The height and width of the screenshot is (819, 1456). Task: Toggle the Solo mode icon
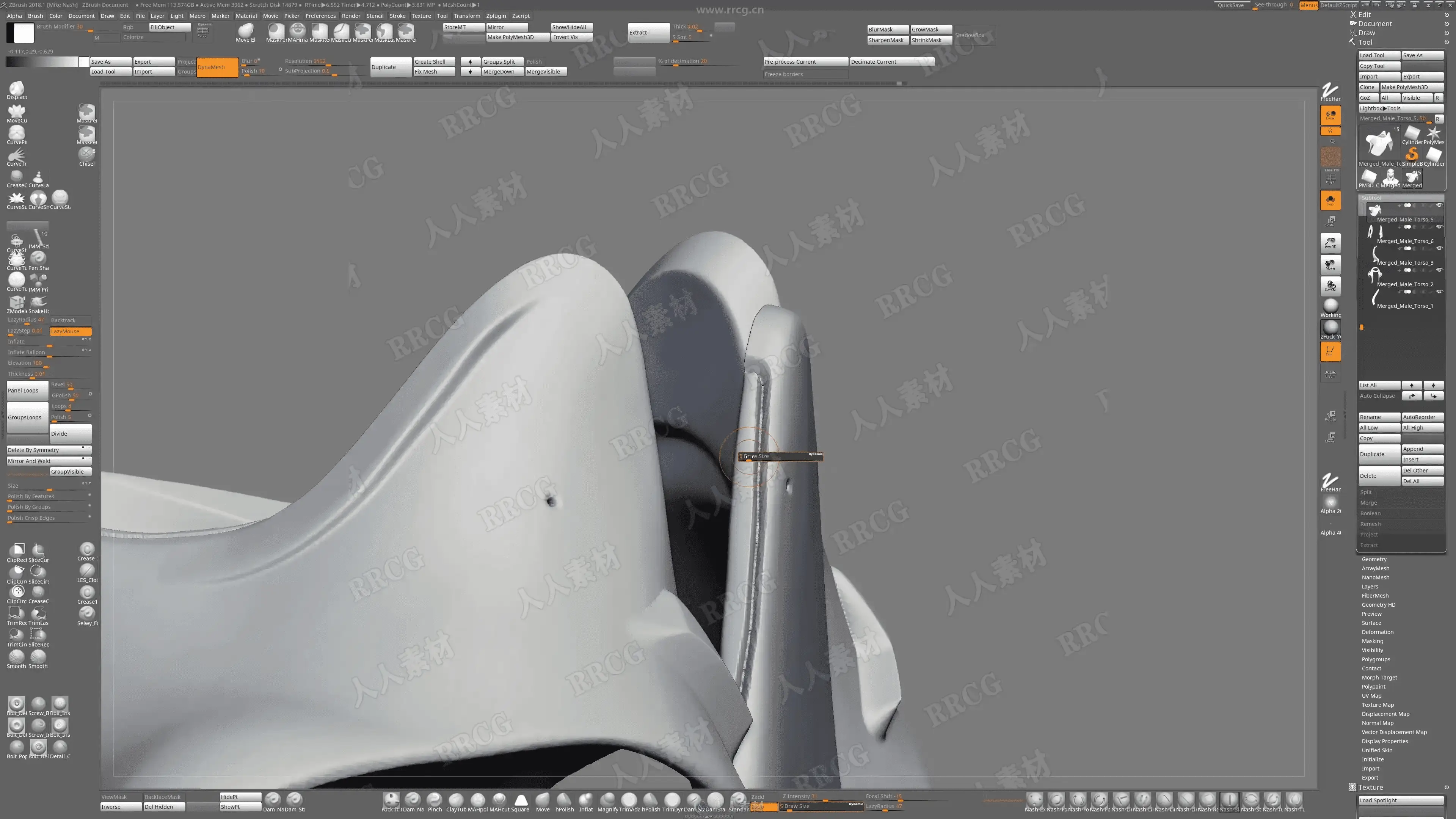coord(1330,200)
